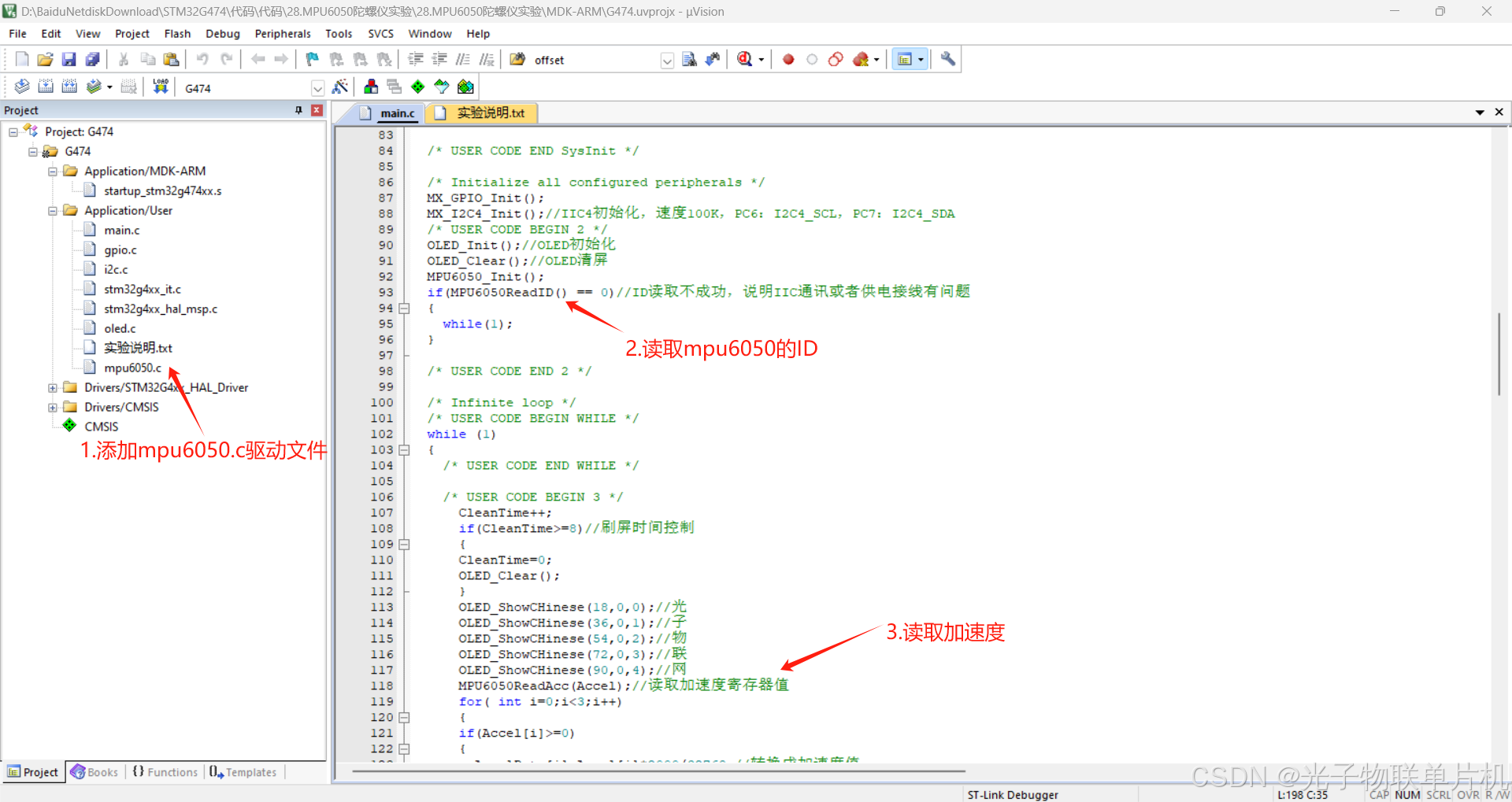1512x802 pixels.
Task: Click the Indent selection icon
Action: coord(416,59)
